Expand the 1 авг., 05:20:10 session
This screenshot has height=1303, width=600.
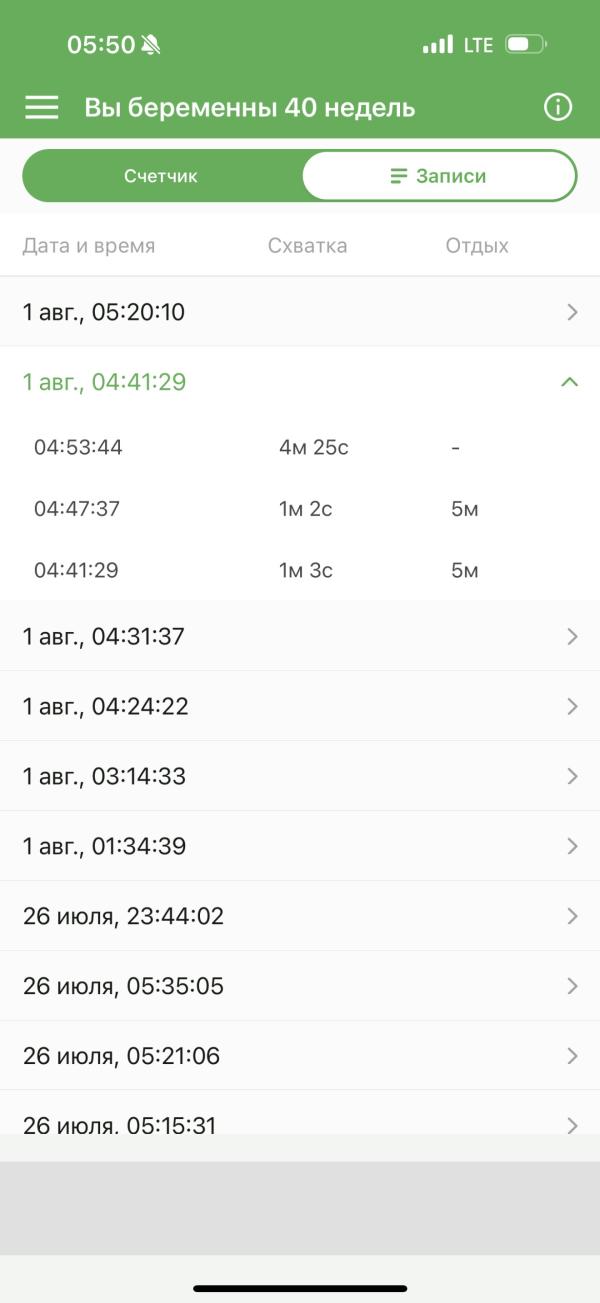300,312
